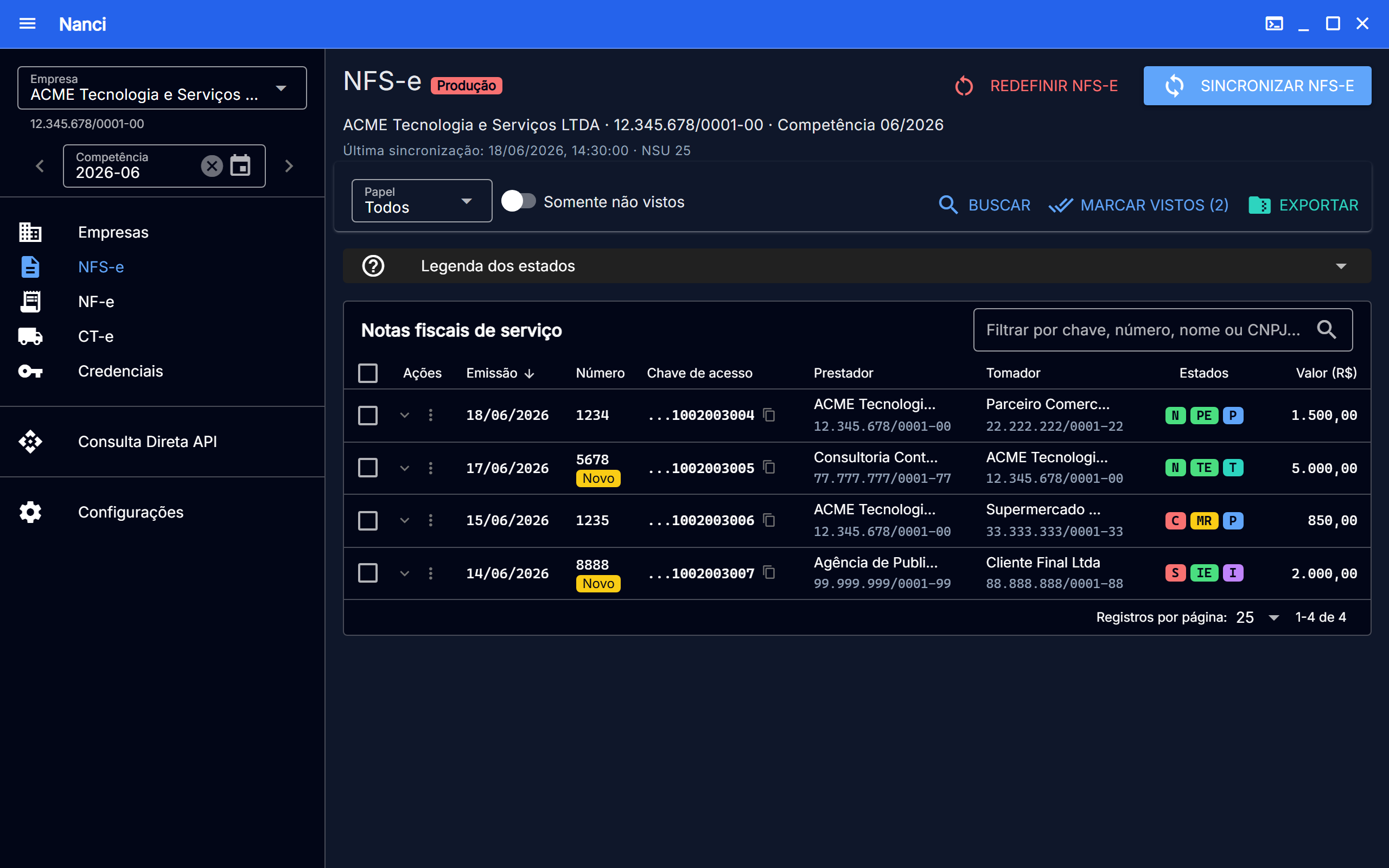Check the row for note 5678
This screenshot has height=868, width=1389.
368,468
